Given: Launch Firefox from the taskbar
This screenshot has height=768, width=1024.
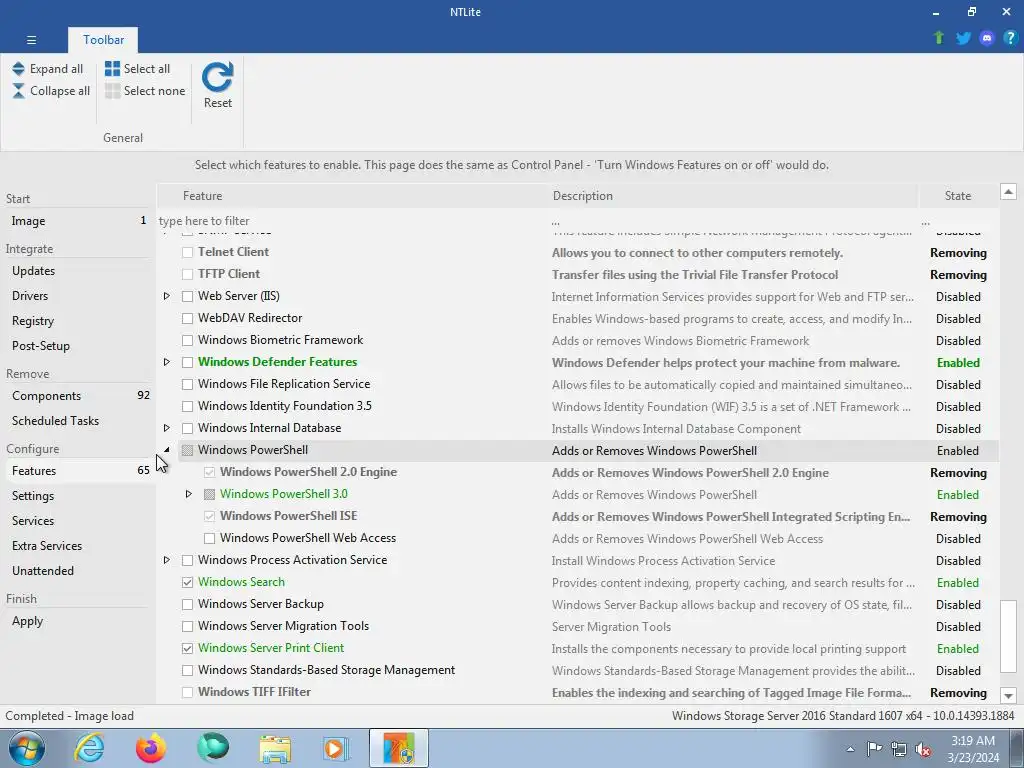Looking at the screenshot, I should [x=151, y=748].
